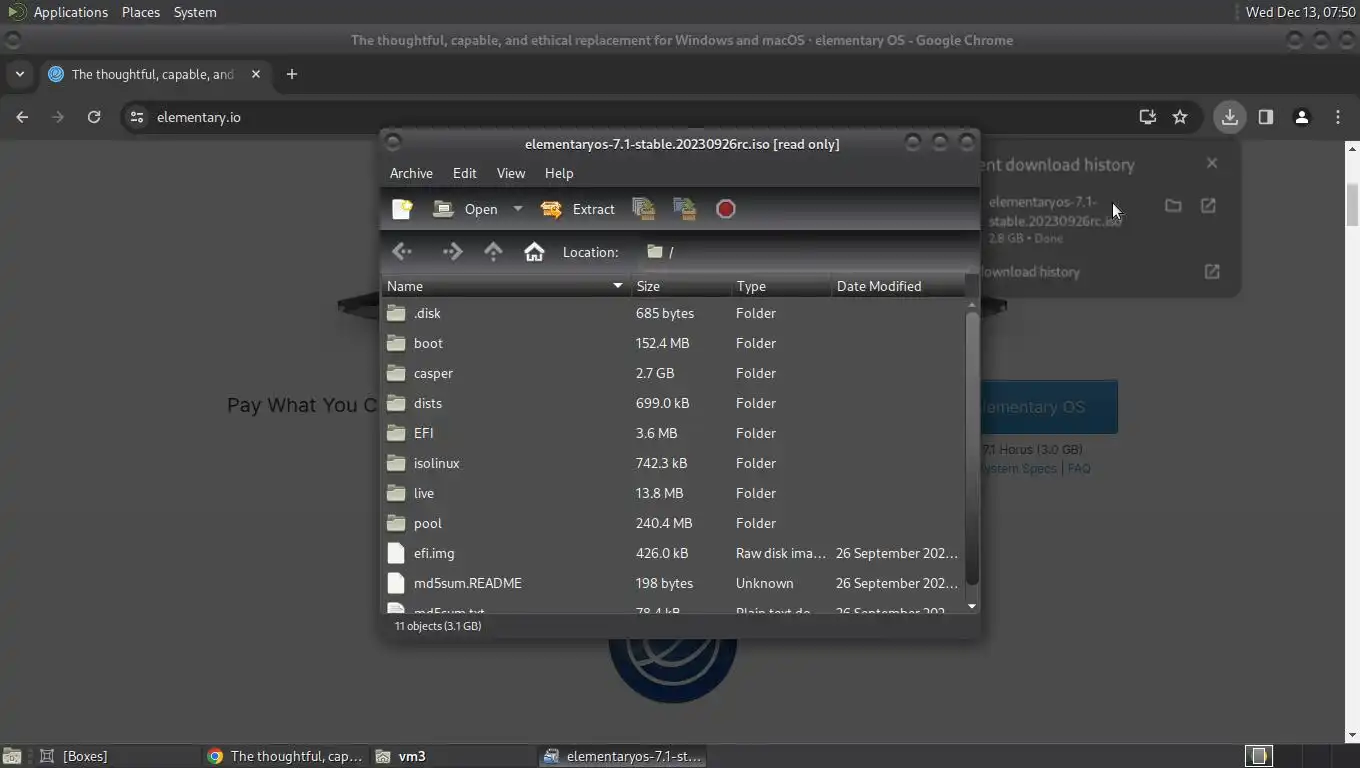The image size is (1360, 768).
Task: Click the archive file list vertical scrollbar
Action: tap(972, 448)
